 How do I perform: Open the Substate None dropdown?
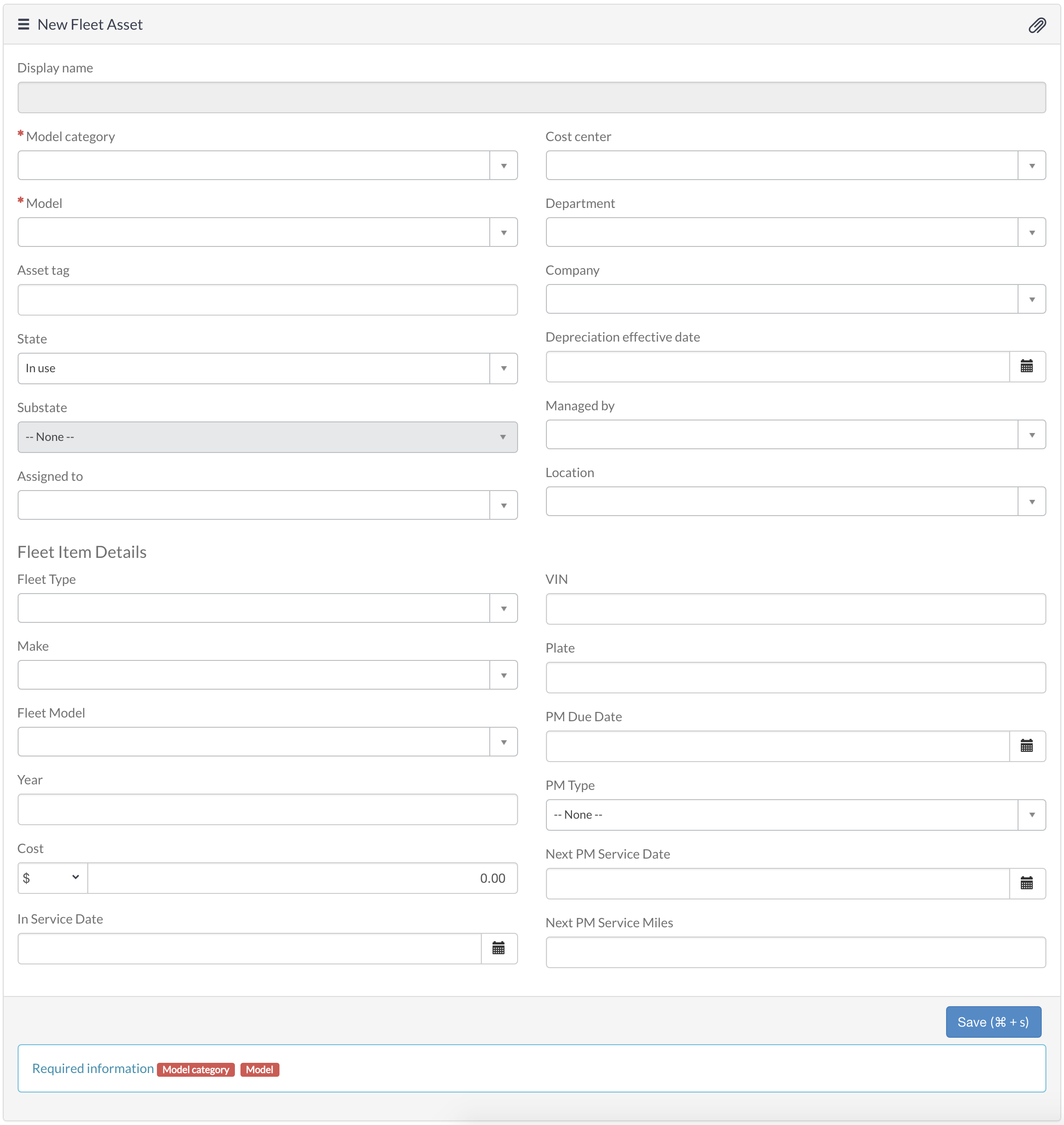pyautogui.click(x=267, y=437)
